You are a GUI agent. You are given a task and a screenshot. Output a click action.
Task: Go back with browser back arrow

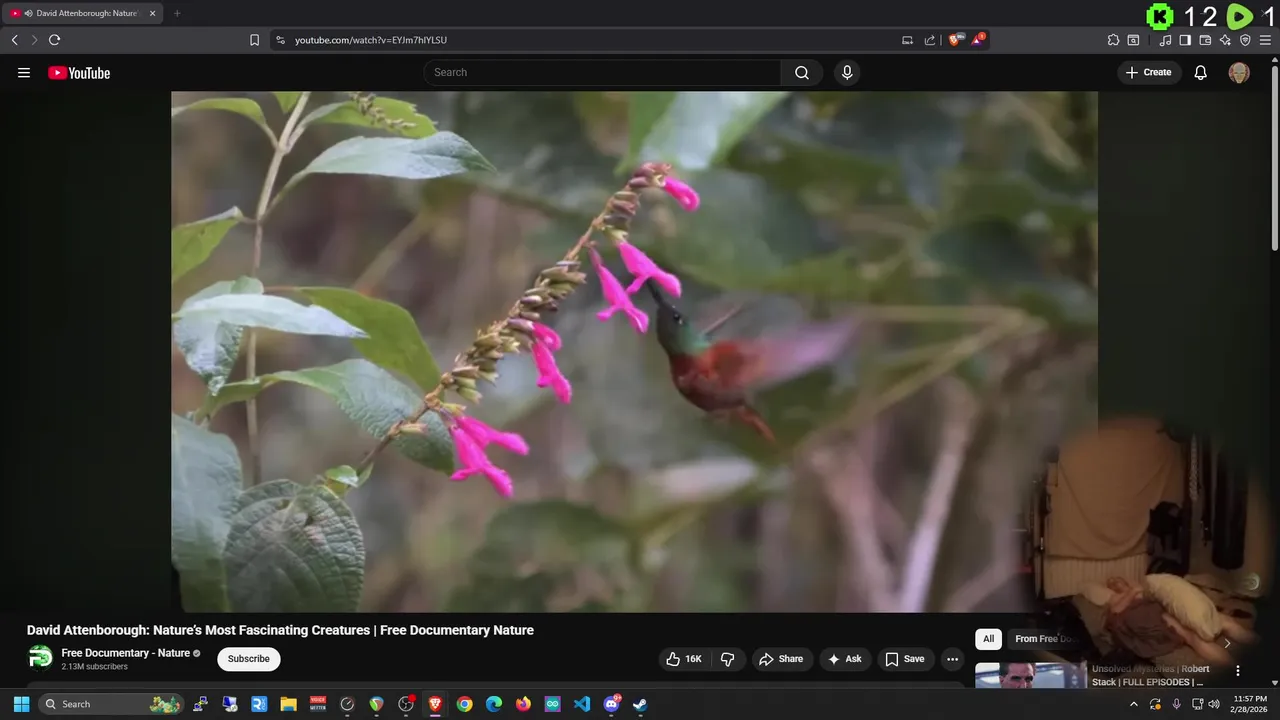[x=14, y=40]
